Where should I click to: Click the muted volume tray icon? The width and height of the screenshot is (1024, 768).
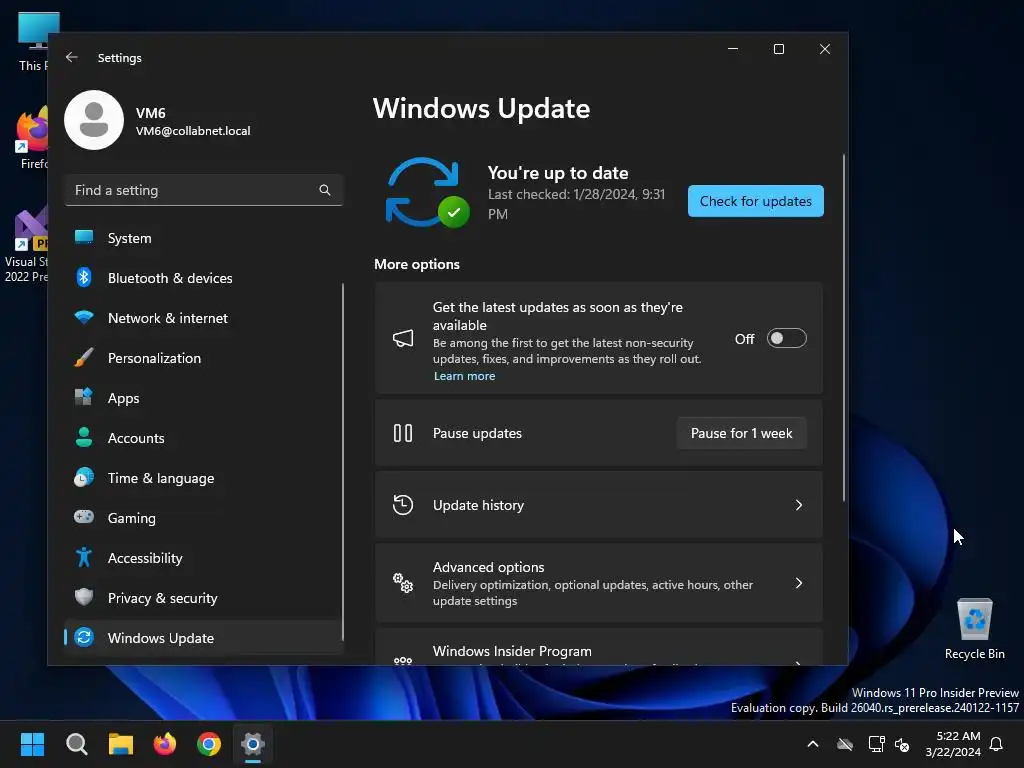[x=903, y=744]
